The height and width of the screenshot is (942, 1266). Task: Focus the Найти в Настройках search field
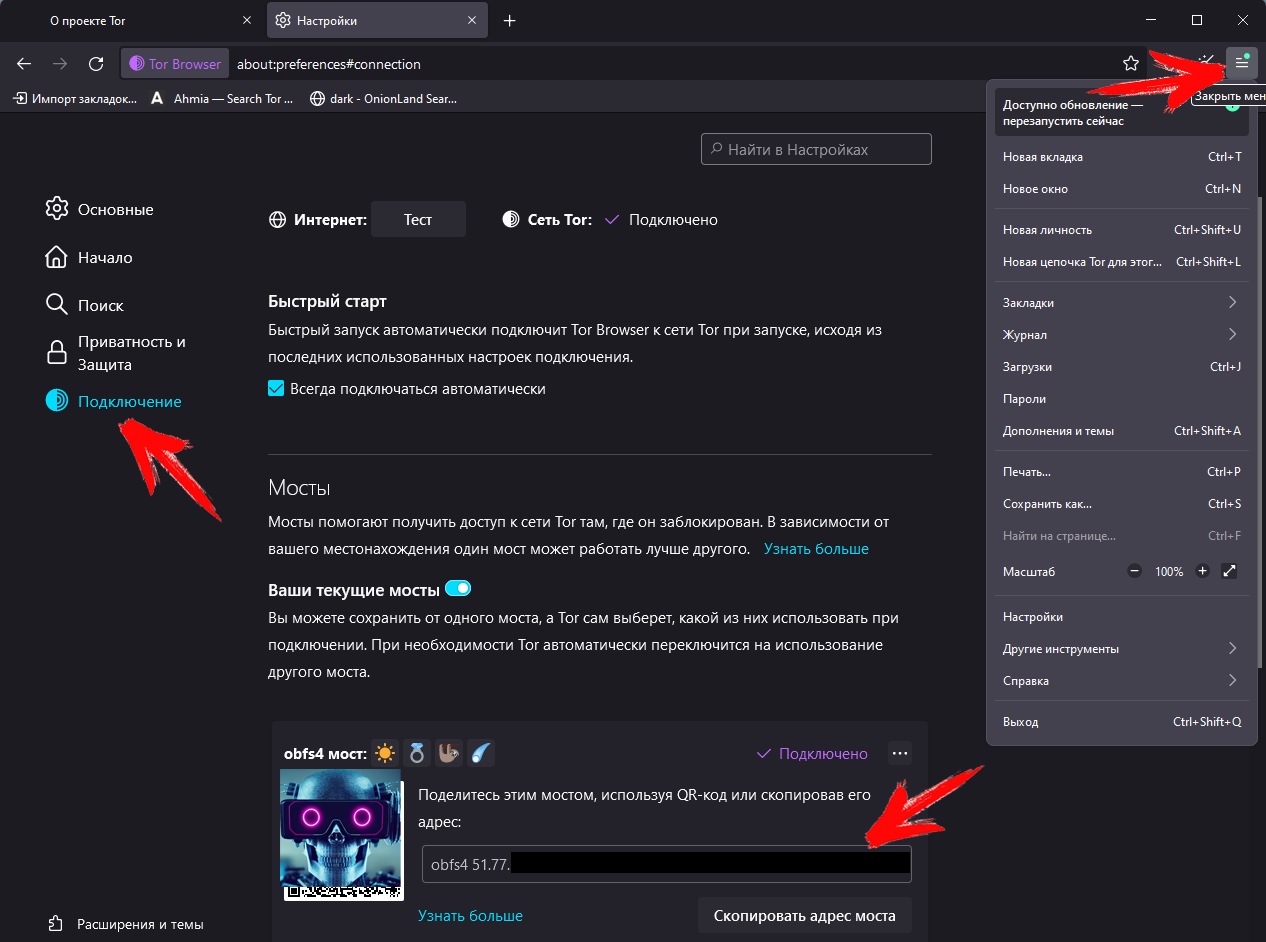pos(816,149)
